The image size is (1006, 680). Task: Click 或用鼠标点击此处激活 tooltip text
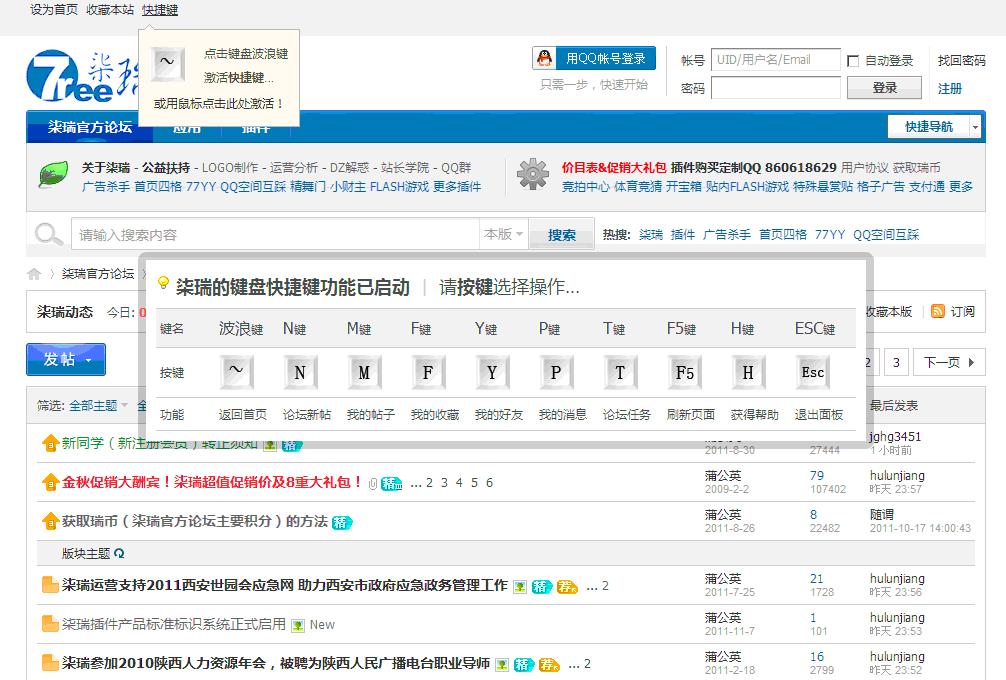click(218, 103)
